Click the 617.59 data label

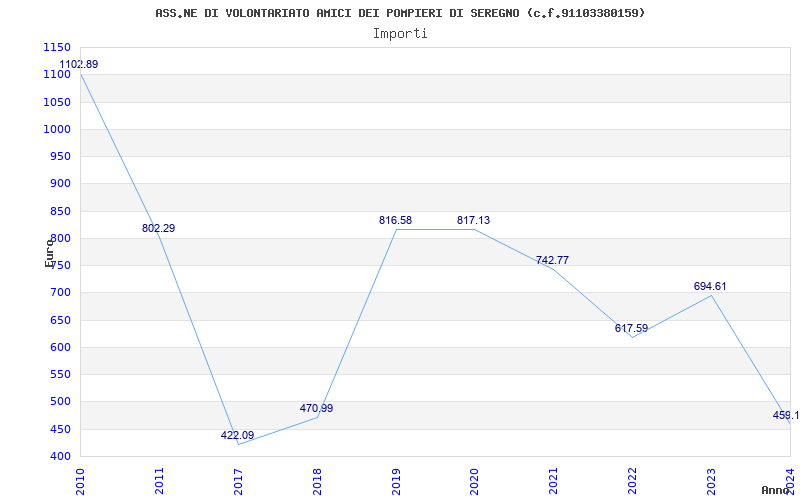[631, 329]
